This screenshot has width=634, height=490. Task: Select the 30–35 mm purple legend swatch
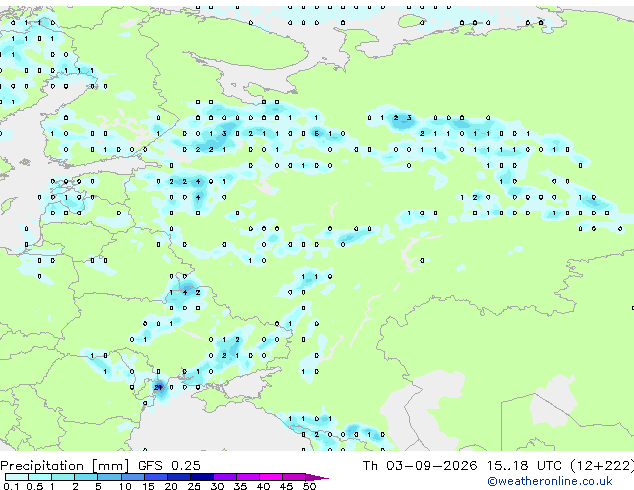(x=224, y=477)
